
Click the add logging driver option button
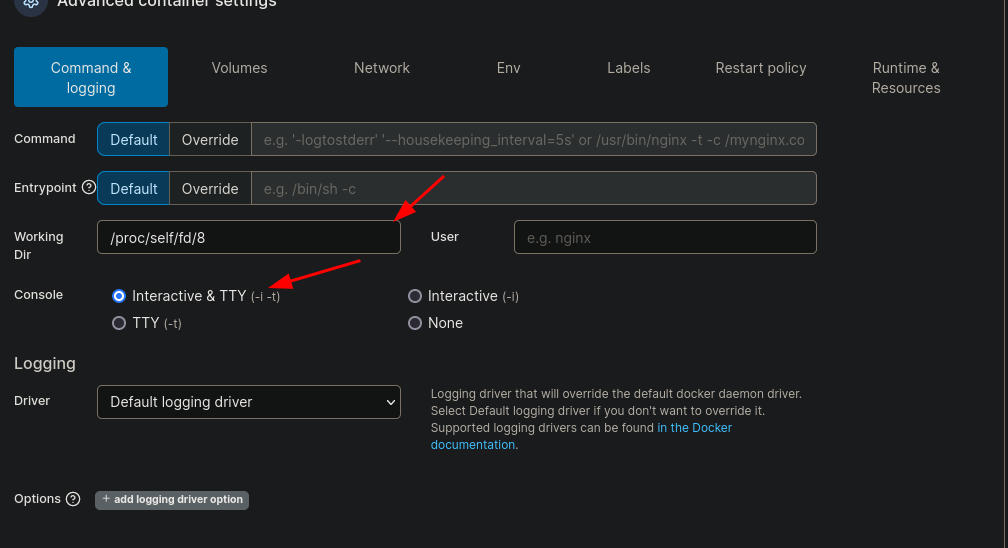(x=171, y=499)
